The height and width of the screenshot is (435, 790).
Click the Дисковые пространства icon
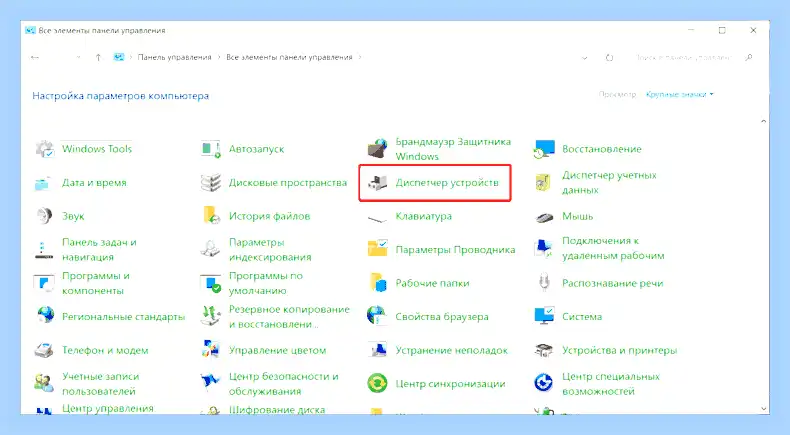(211, 183)
